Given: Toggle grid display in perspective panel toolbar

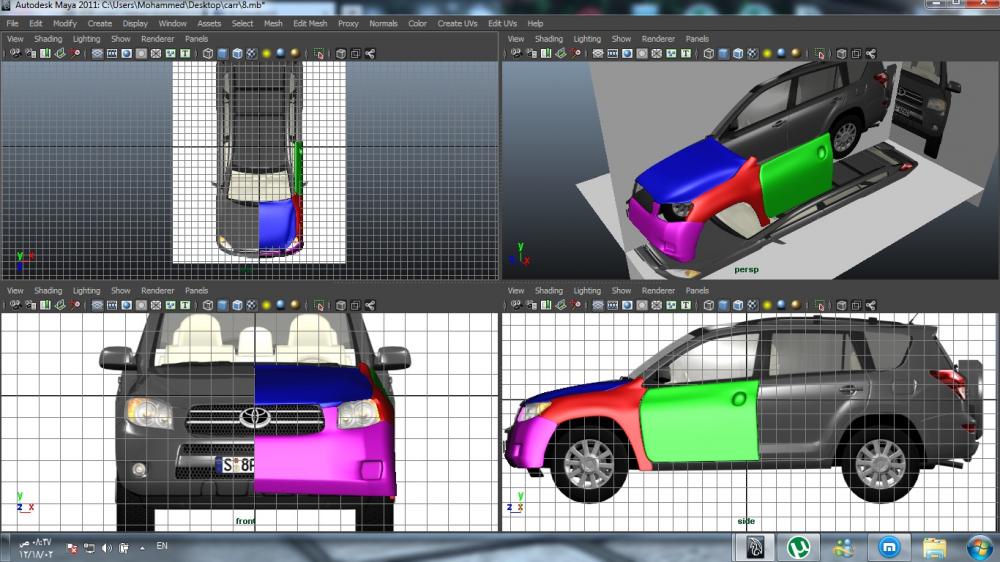Looking at the screenshot, I should click(599, 53).
